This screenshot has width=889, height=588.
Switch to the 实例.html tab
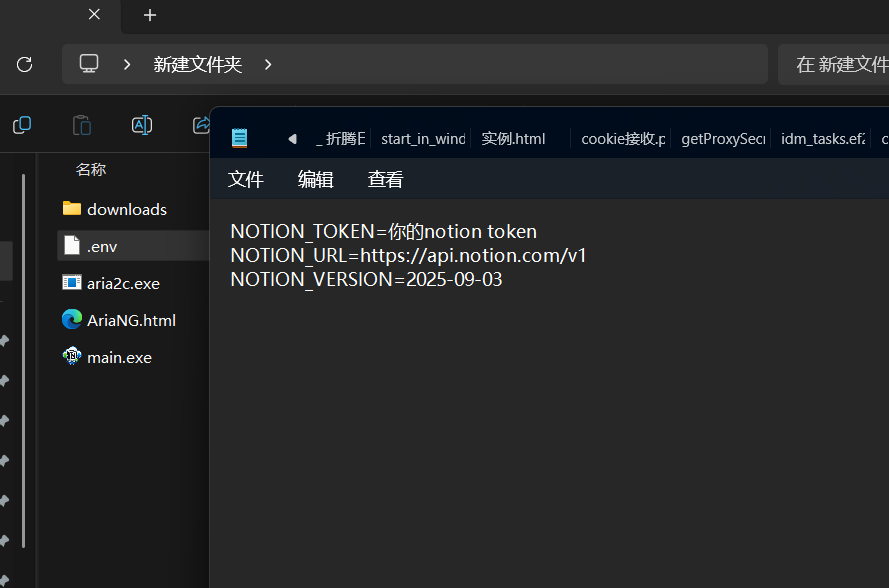(x=513, y=138)
